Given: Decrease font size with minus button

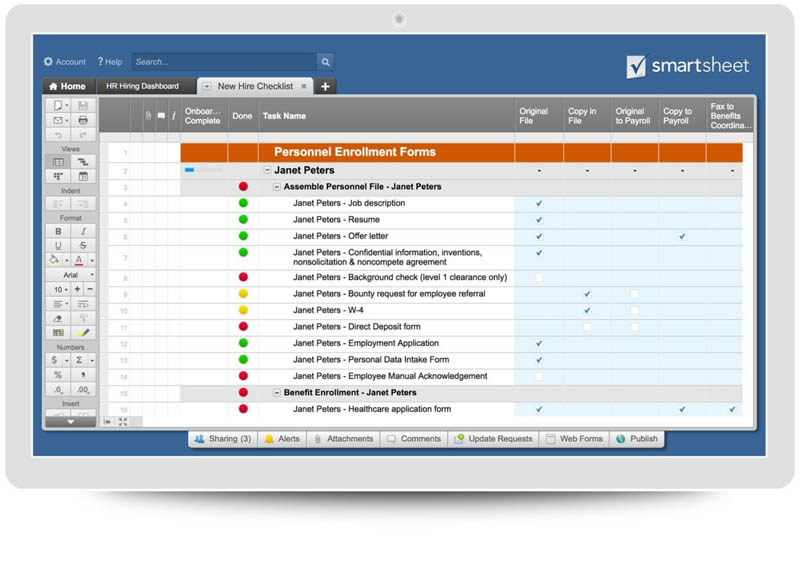Looking at the screenshot, I should click(90, 289).
